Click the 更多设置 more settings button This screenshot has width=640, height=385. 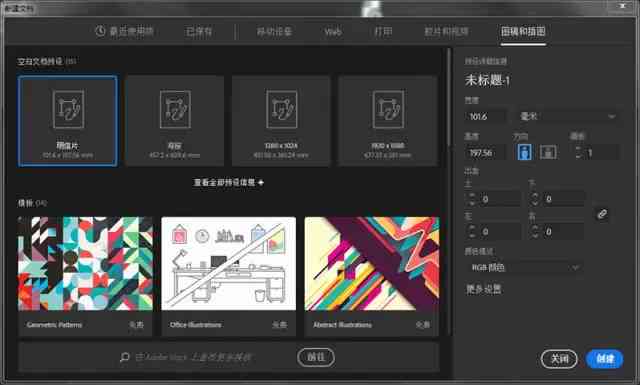click(484, 289)
